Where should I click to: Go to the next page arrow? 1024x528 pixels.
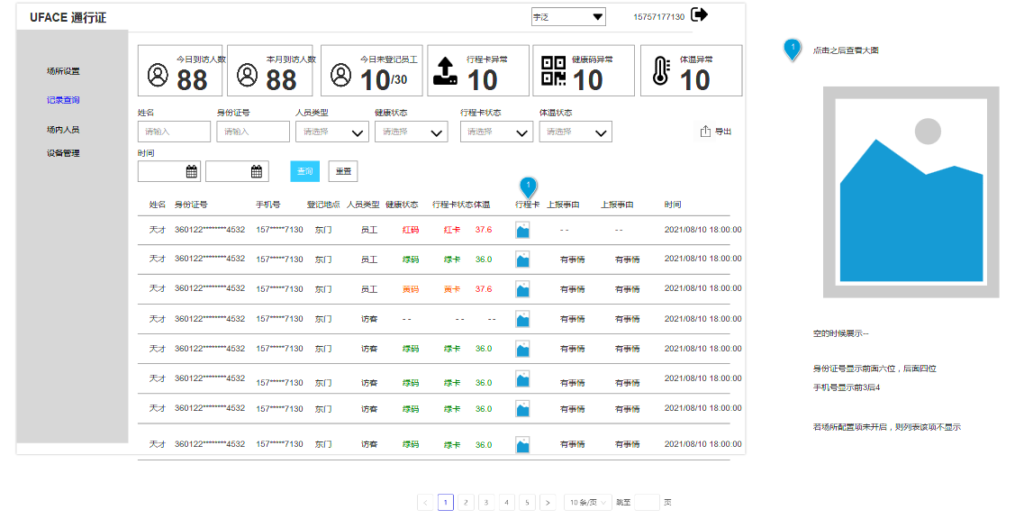(548, 503)
